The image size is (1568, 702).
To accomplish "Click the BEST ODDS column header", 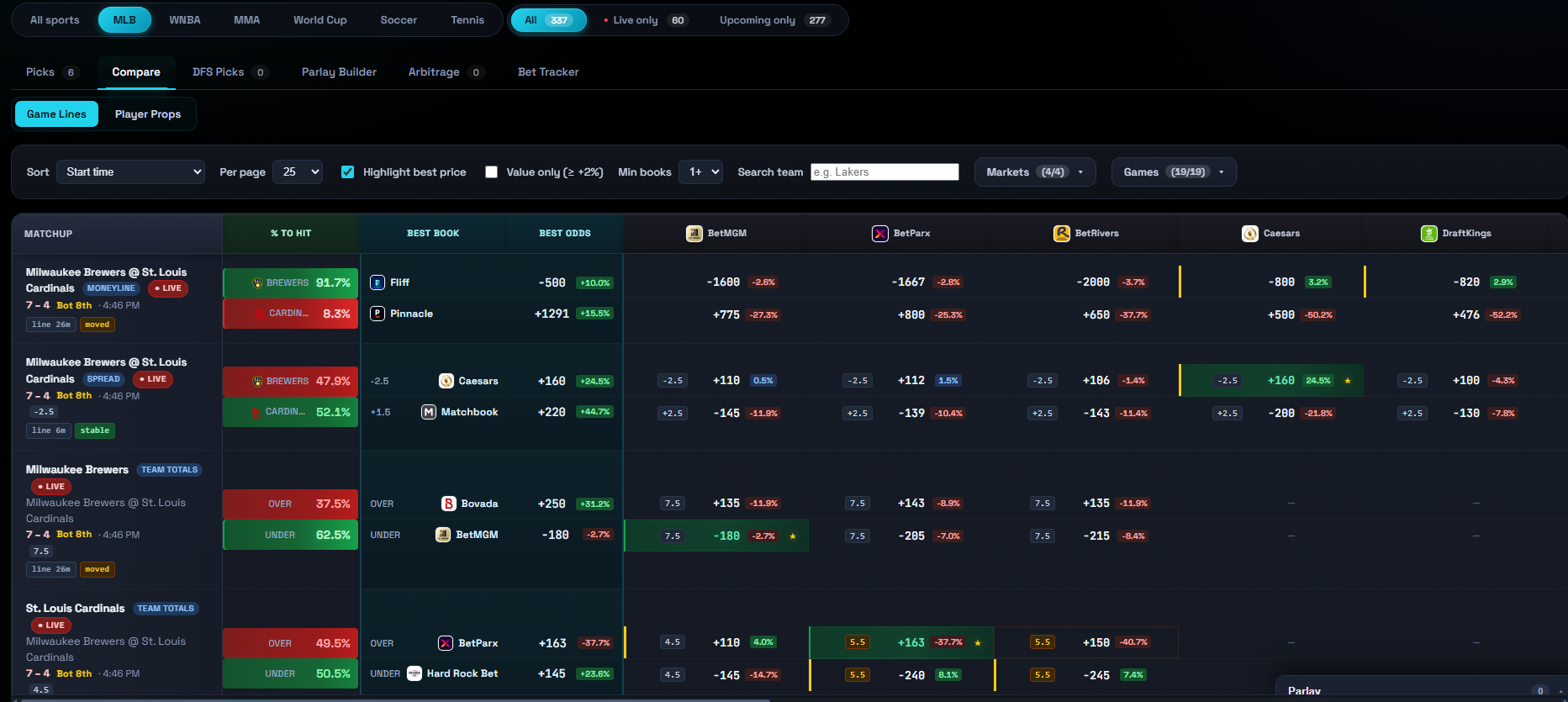I will pos(565,234).
